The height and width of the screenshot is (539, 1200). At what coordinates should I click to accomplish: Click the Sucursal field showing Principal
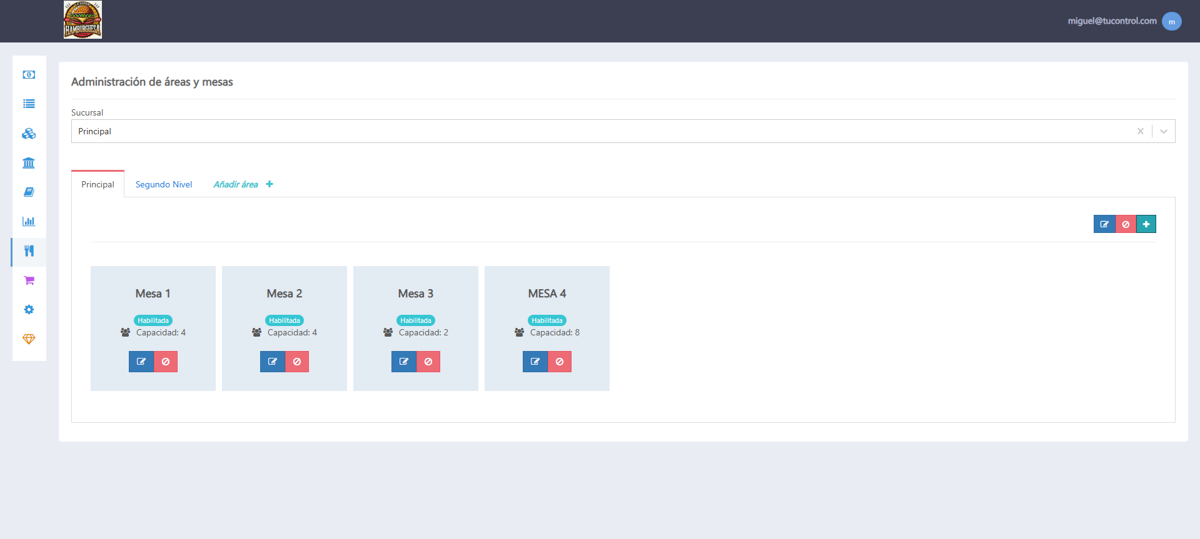point(623,131)
